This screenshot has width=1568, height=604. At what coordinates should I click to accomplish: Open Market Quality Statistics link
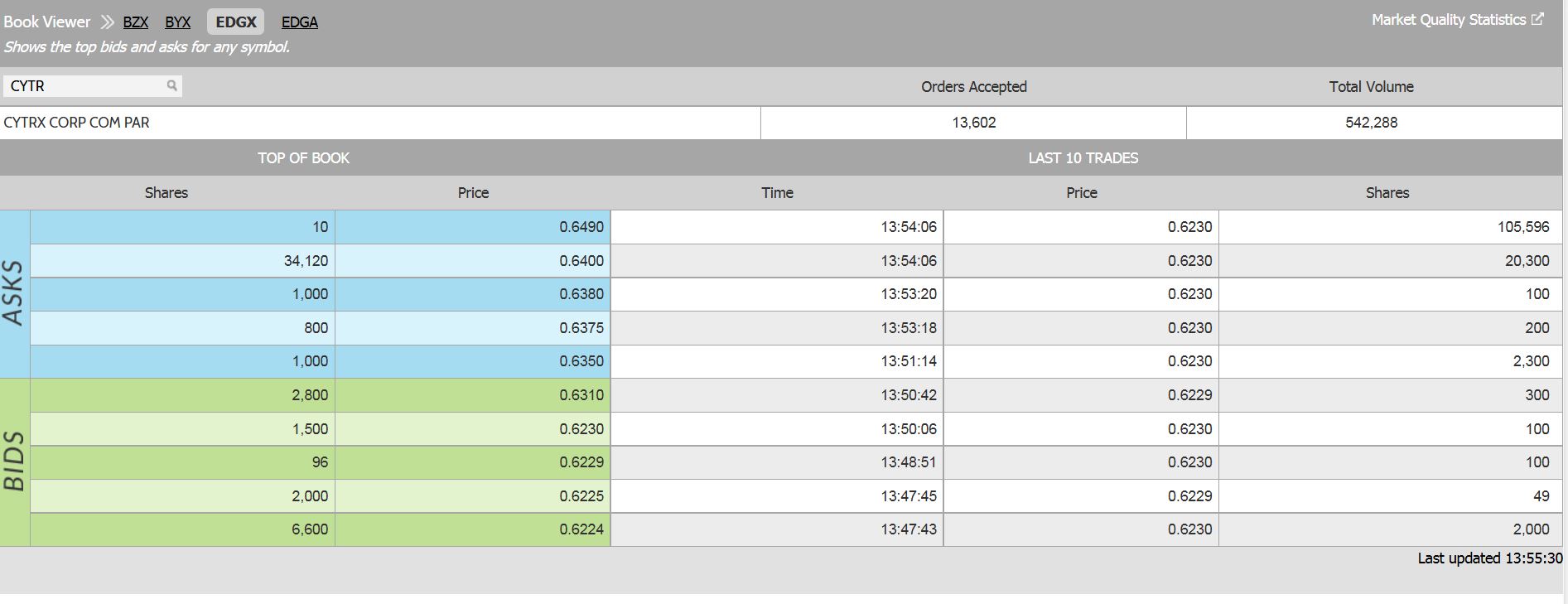click(x=1448, y=20)
